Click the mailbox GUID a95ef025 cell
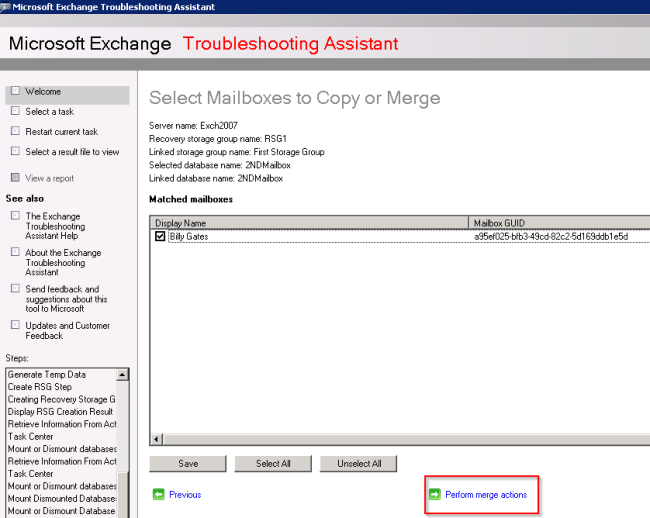Screen dimensions: 650x518 click(x=551, y=237)
